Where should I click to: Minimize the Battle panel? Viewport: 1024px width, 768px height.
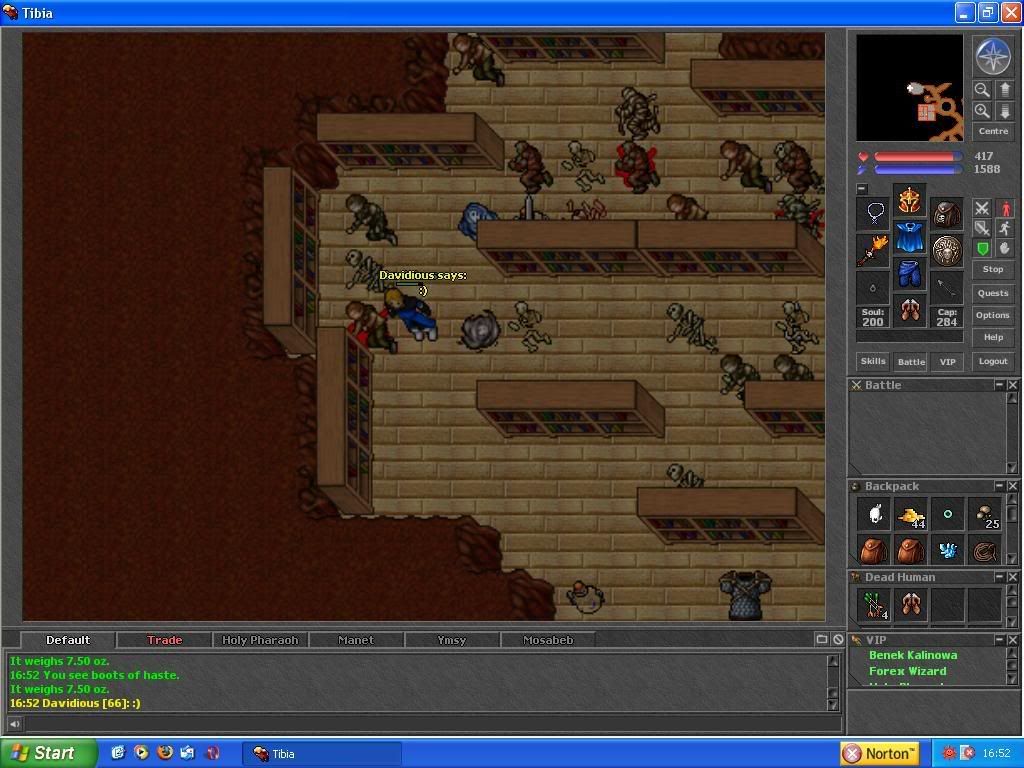[999, 385]
